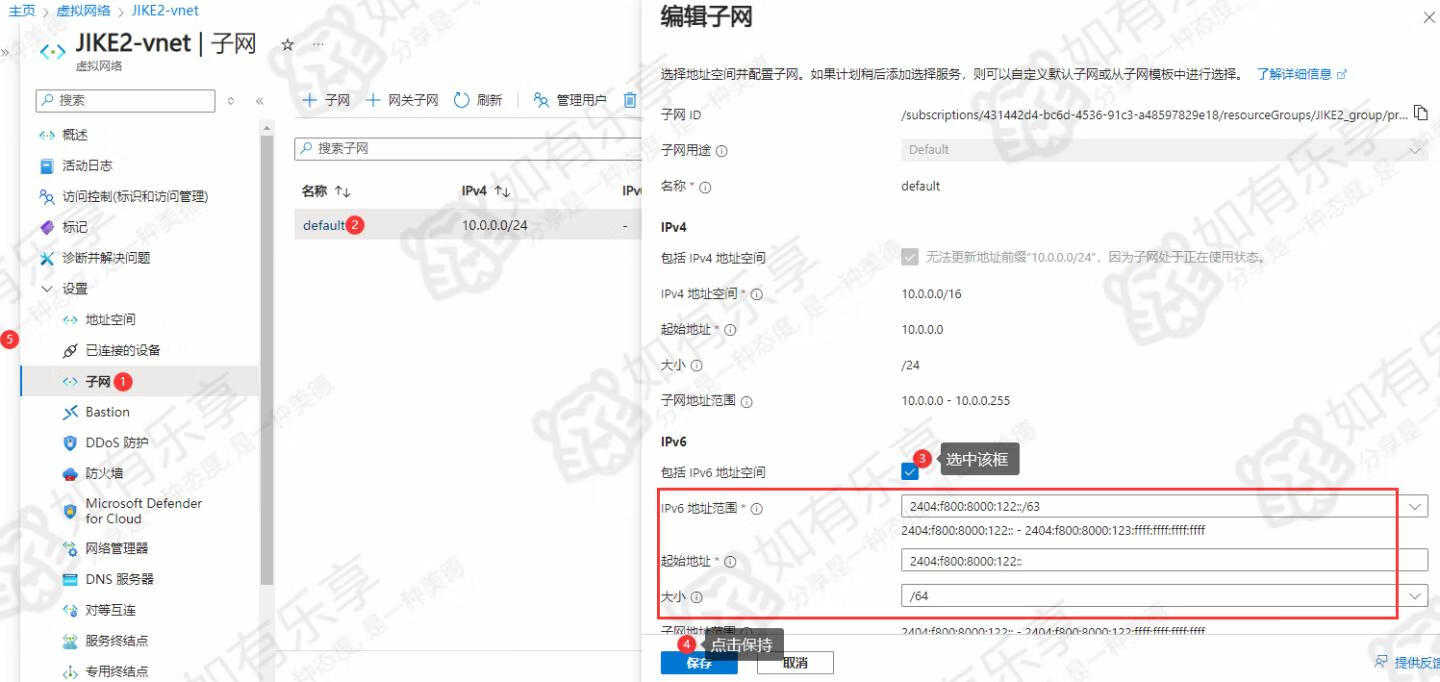Click the info icon beside IPv4 大小

[696, 366]
